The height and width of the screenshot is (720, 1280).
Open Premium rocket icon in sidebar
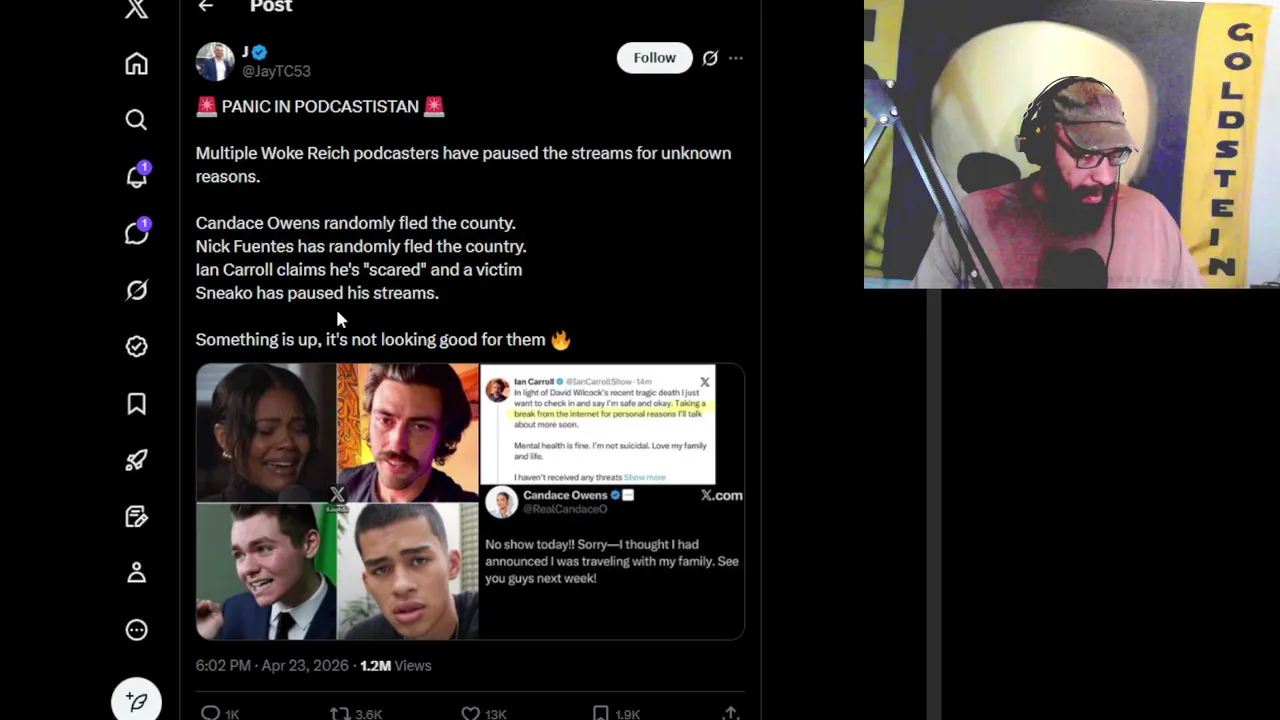(137, 460)
